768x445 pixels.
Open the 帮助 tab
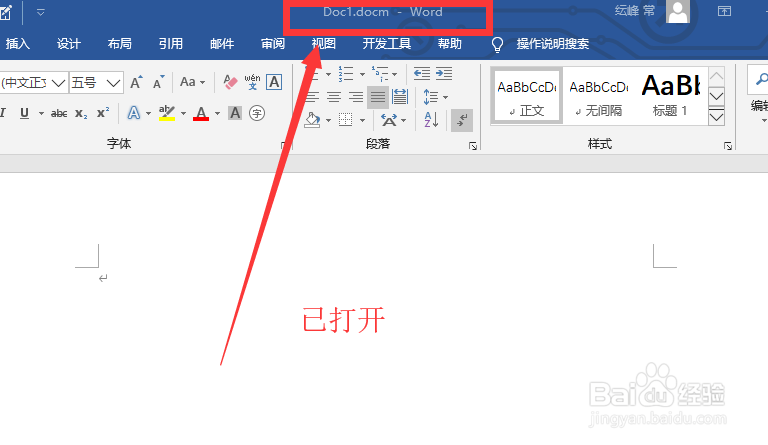(x=450, y=44)
